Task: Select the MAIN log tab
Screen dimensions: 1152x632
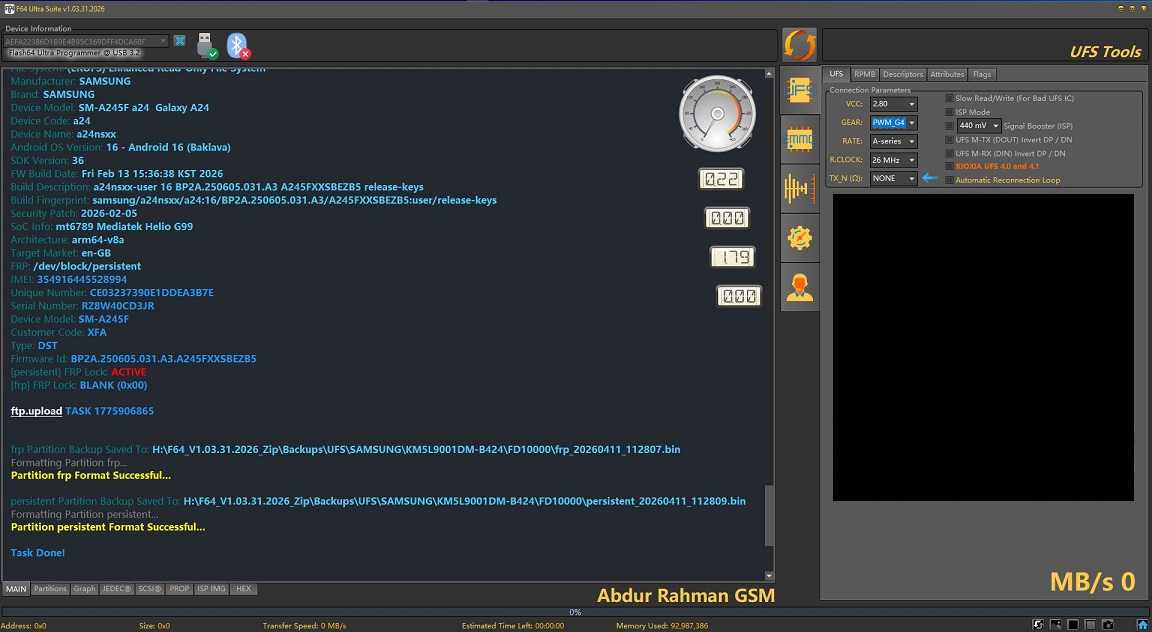Action: [15, 589]
